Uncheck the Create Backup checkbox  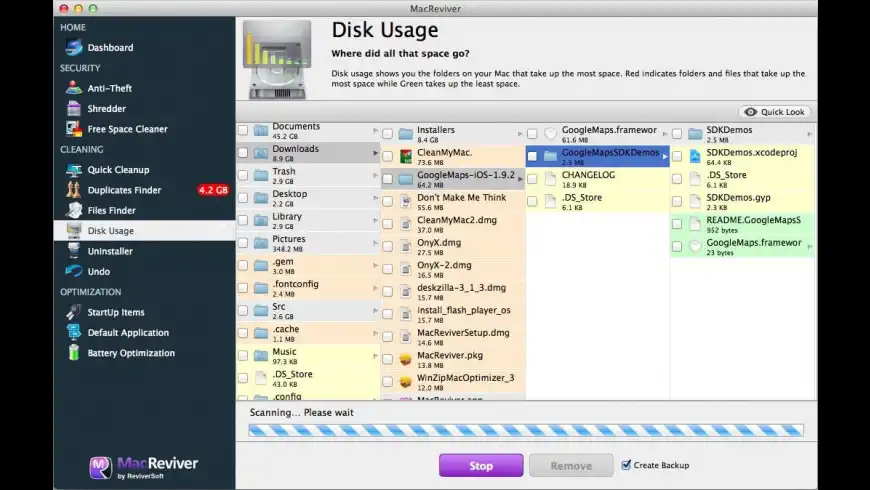tap(626, 465)
